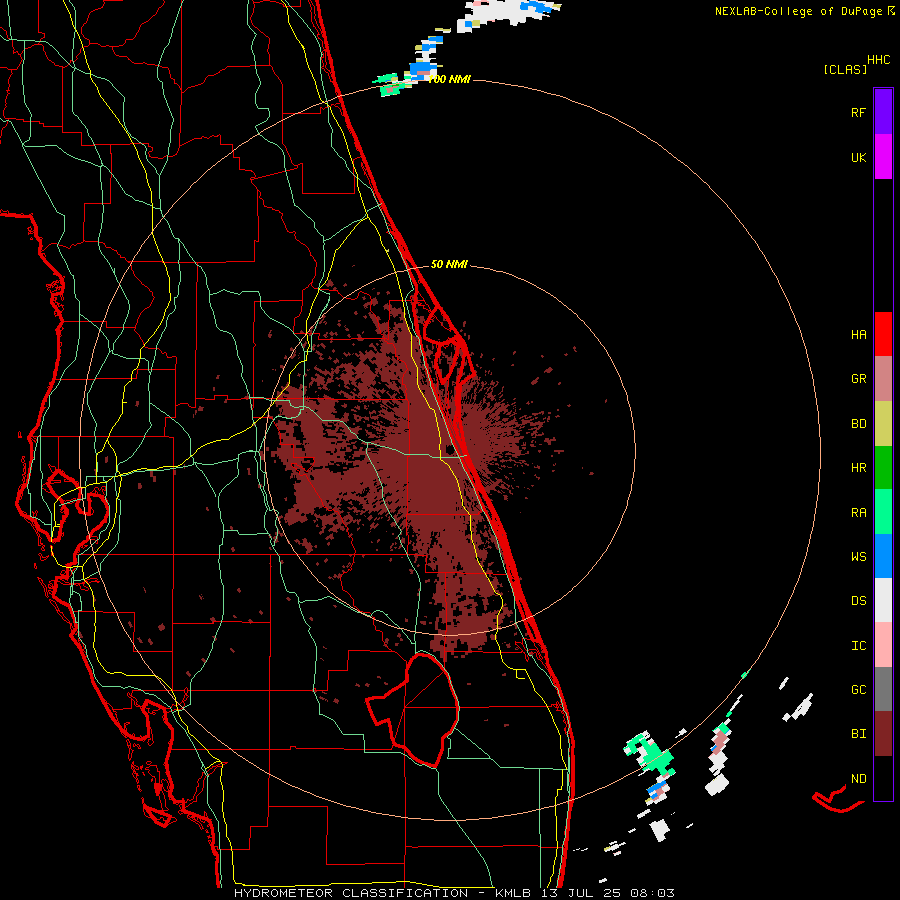Click the WS legend label
Screen dimensions: 900x900
click(858, 556)
